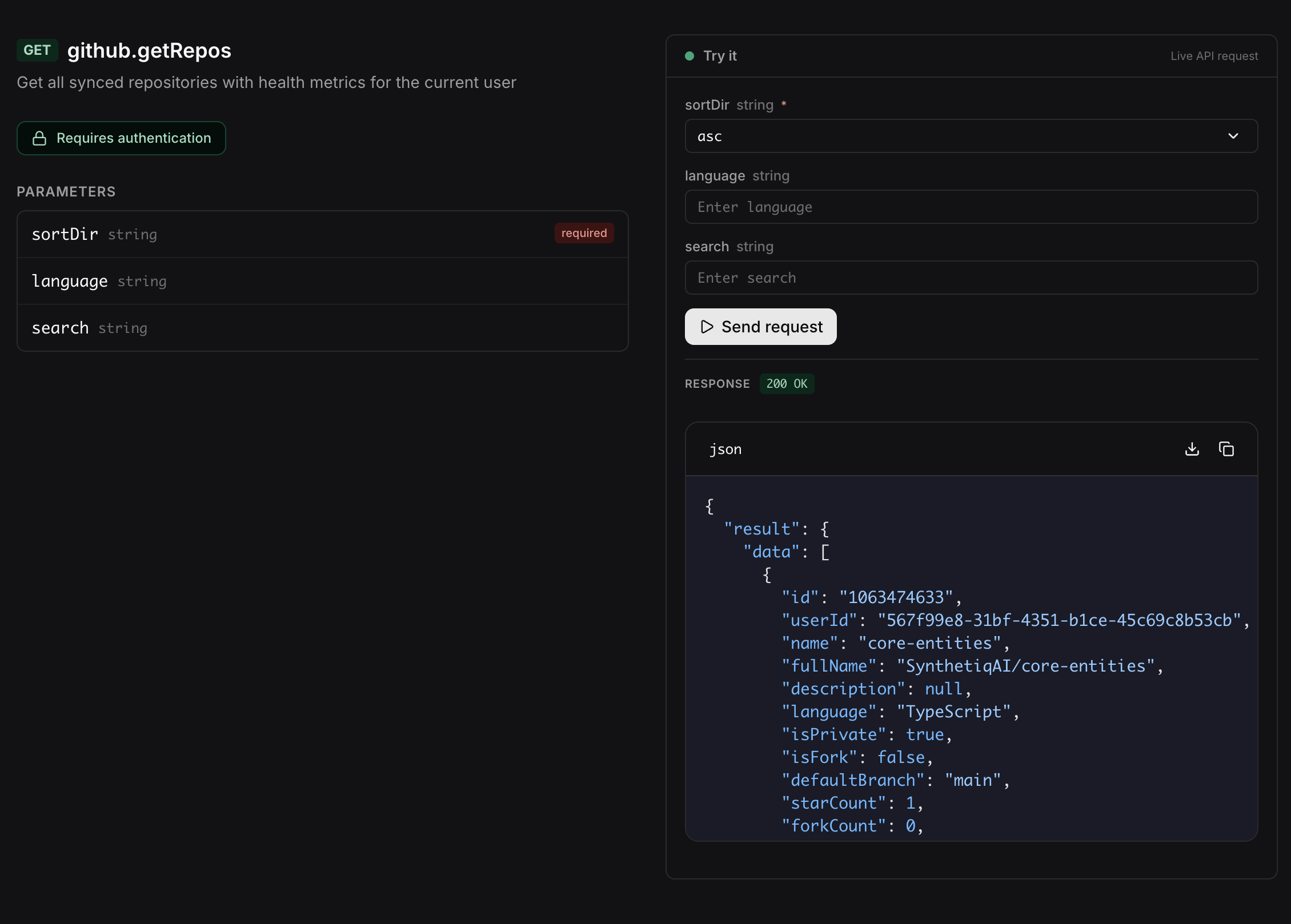Click the defaultBranch value "main"
The image size is (1291, 924).
pyautogui.click(x=973, y=780)
